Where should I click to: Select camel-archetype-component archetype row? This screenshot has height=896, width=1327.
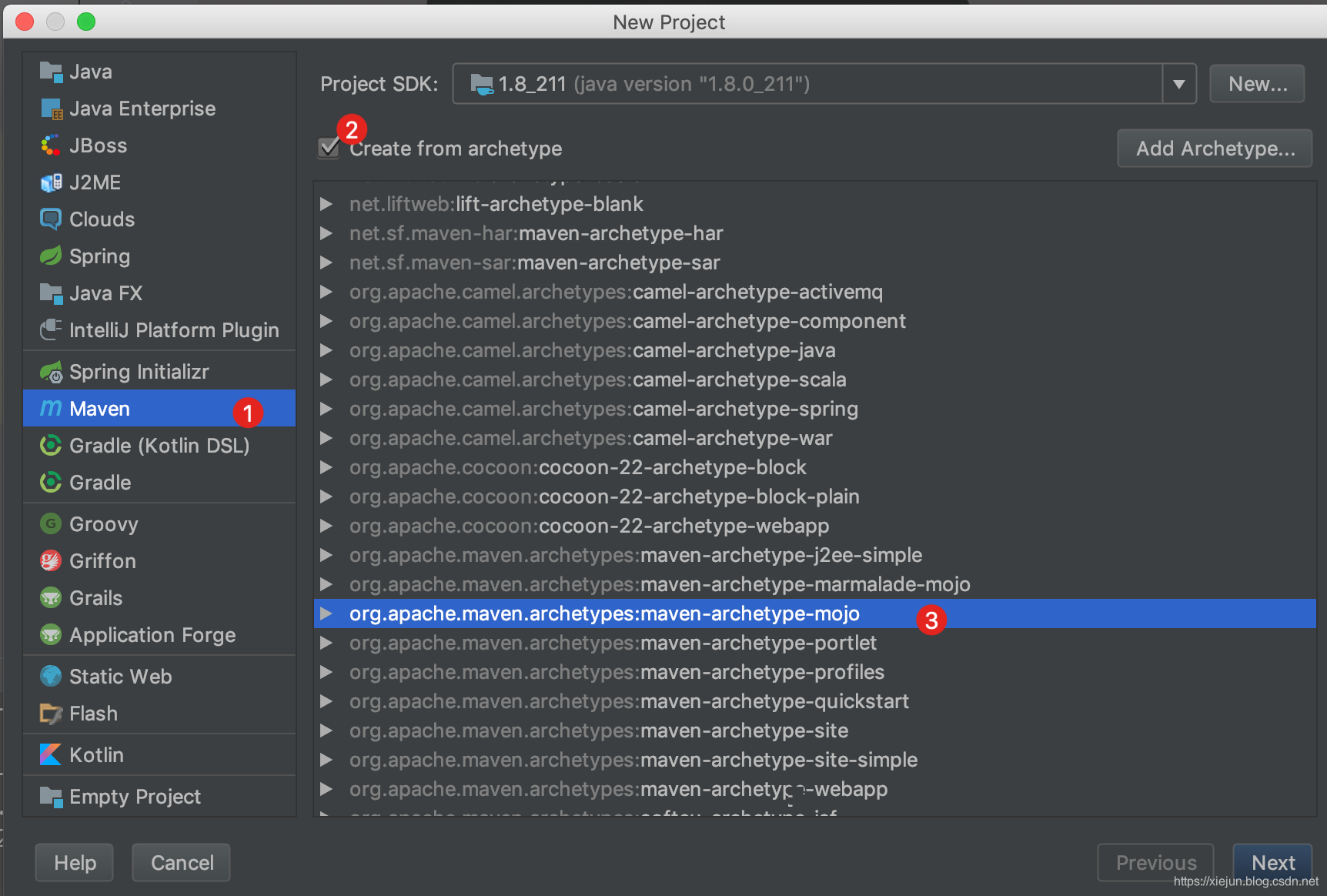(x=815, y=321)
